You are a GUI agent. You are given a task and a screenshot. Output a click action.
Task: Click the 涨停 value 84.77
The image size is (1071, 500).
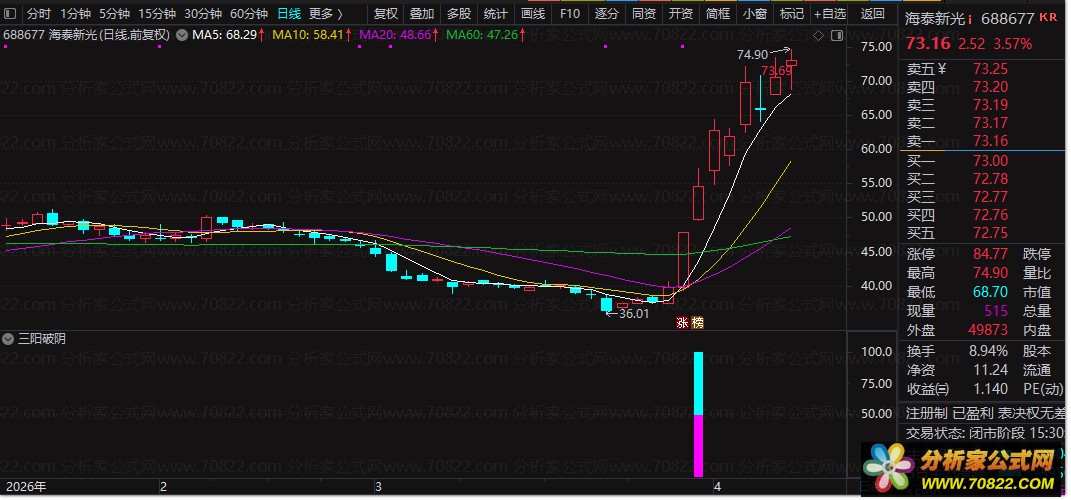[x=990, y=255]
